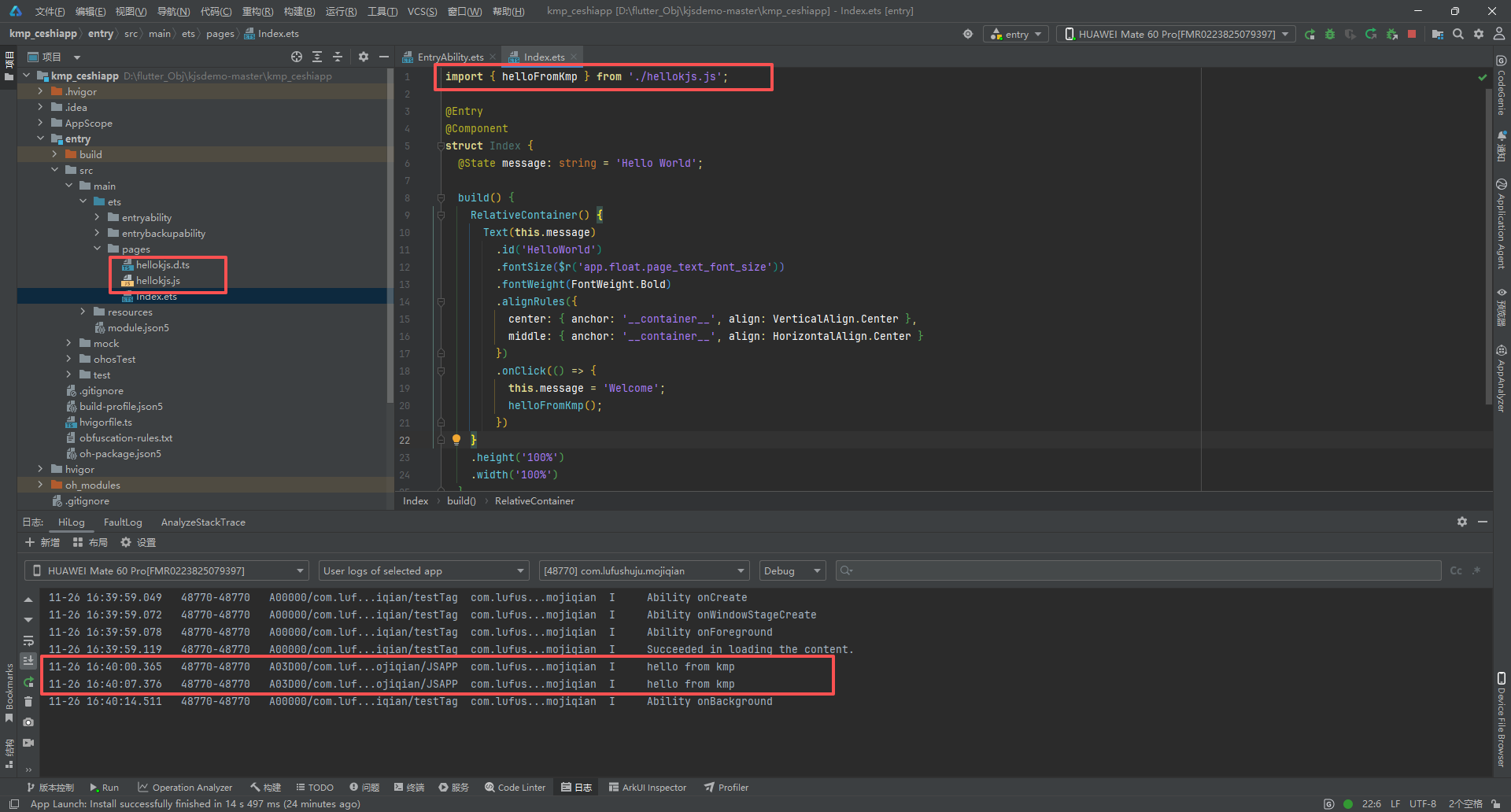Click UTF-8 encoding in status bar
Viewport: 1511px width, 812px height.
(x=1423, y=803)
